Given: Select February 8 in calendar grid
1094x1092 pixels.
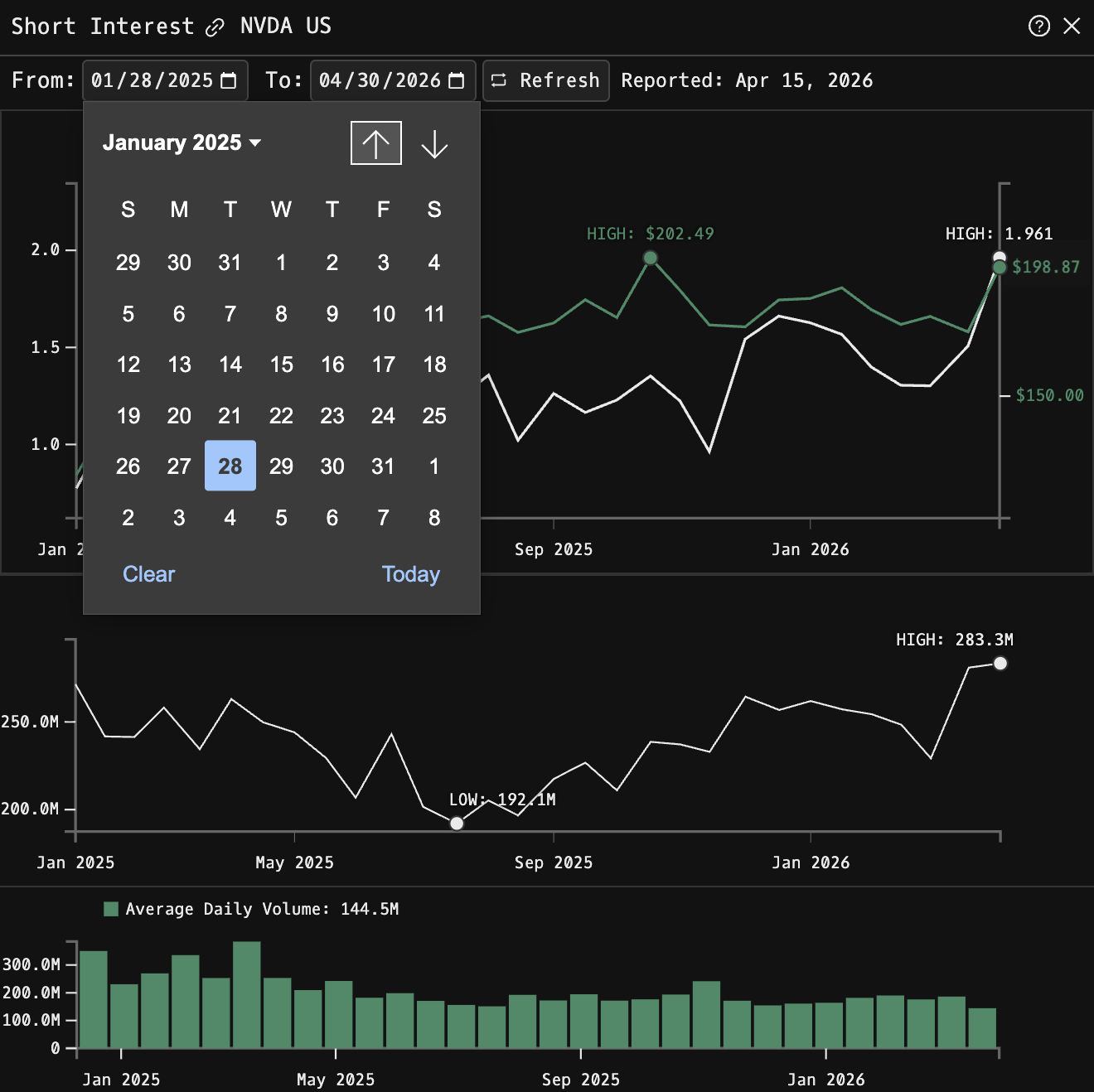Looking at the screenshot, I should (x=434, y=517).
